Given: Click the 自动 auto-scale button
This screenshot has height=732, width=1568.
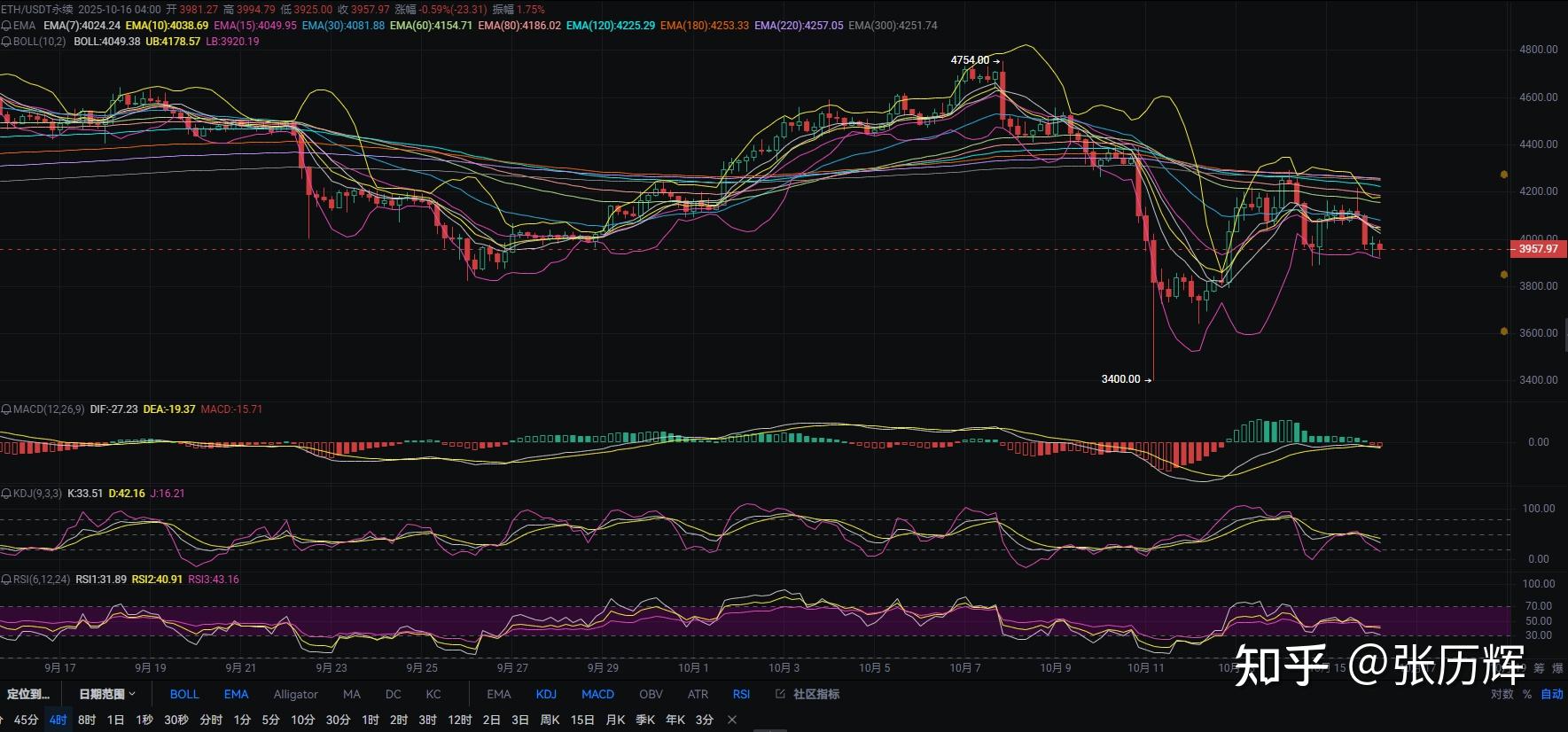Looking at the screenshot, I should (1551, 694).
